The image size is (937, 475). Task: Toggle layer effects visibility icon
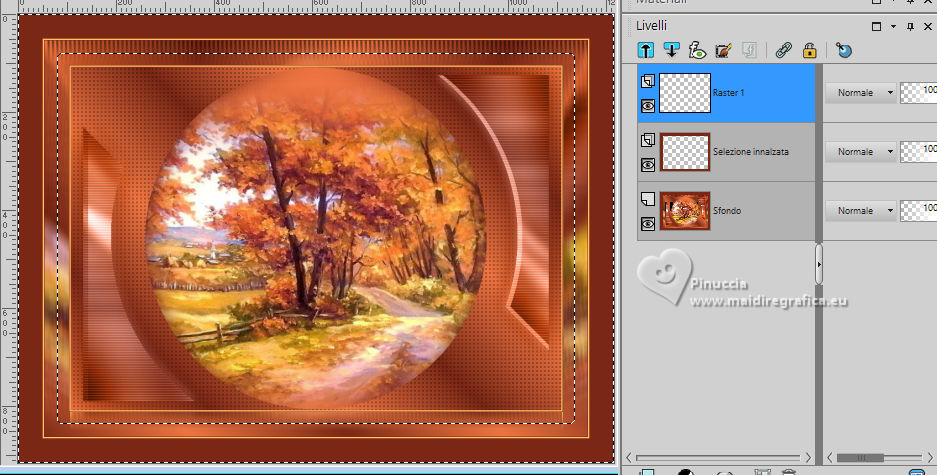pyautogui.click(x=697, y=50)
